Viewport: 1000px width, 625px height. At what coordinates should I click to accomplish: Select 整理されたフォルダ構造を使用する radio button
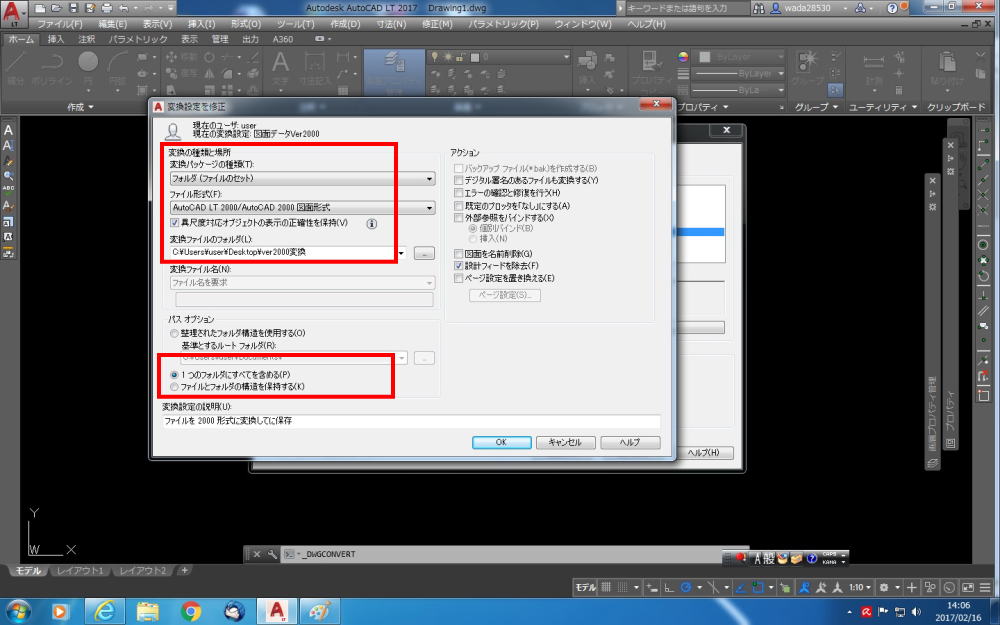[x=174, y=334]
